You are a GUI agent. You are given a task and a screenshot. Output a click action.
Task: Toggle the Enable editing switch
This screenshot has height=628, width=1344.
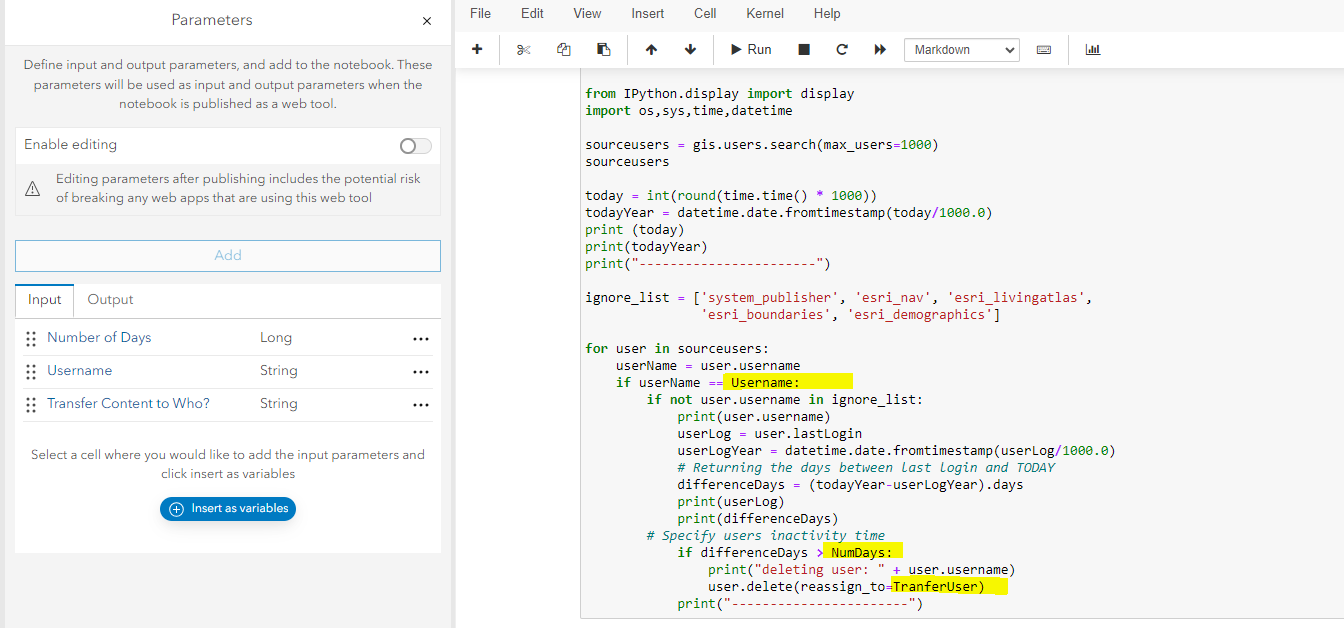pos(416,146)
